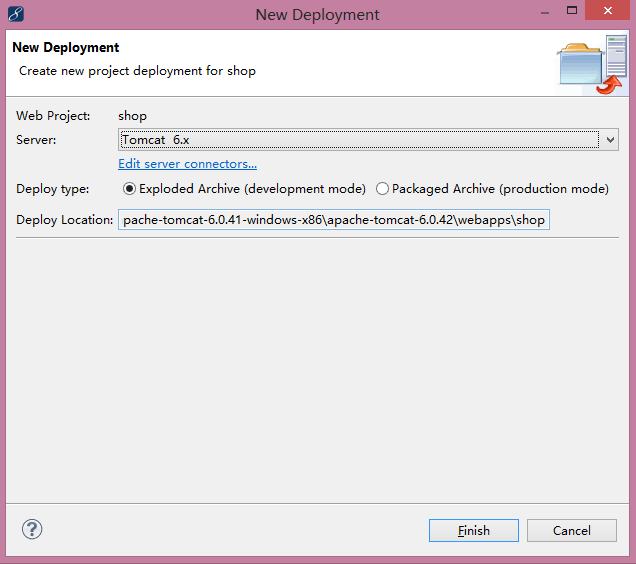Click the 'Web Project:' label
636x564 pixels.
(53, 116)
